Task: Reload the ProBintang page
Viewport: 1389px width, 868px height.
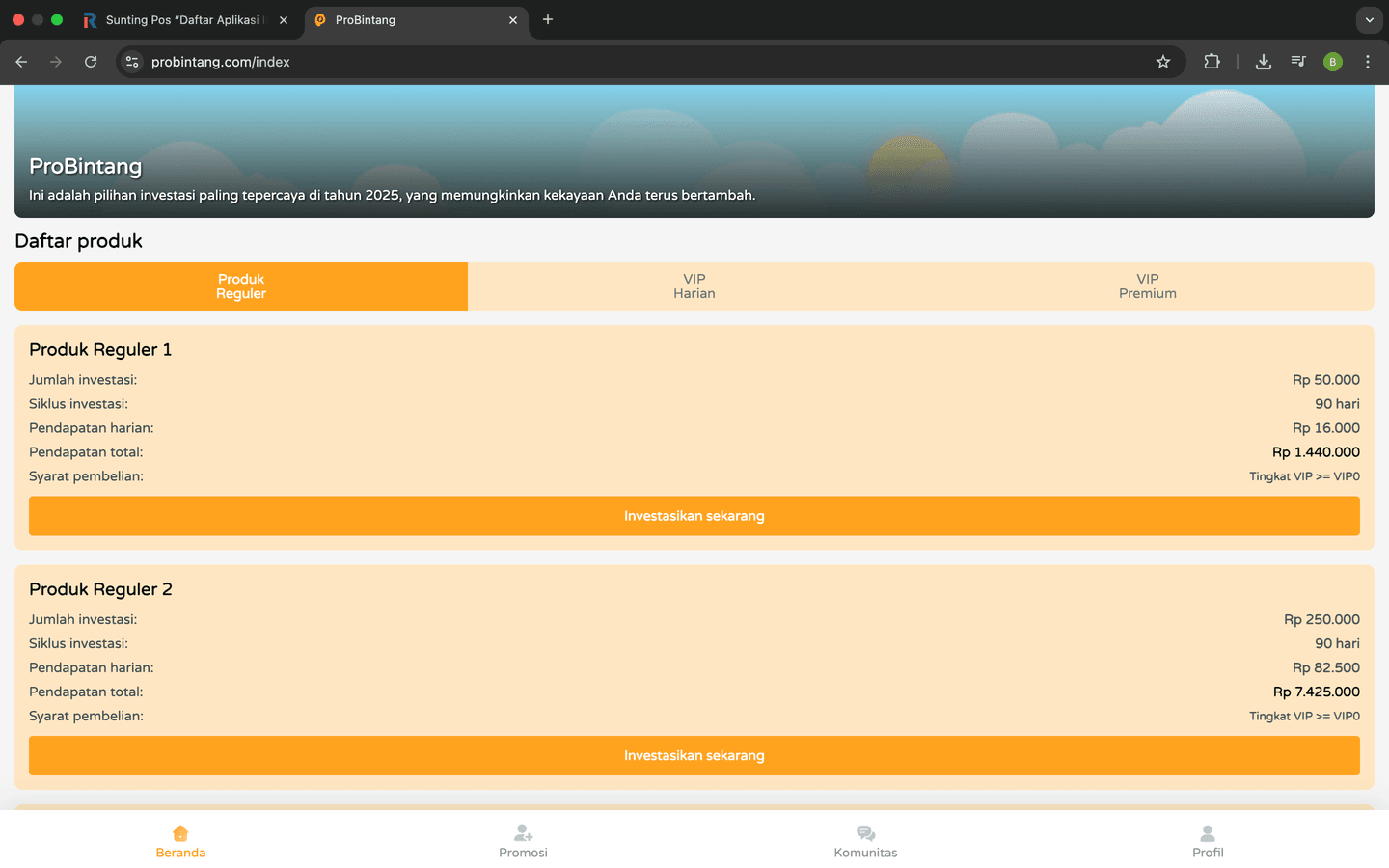Action: 91,62
